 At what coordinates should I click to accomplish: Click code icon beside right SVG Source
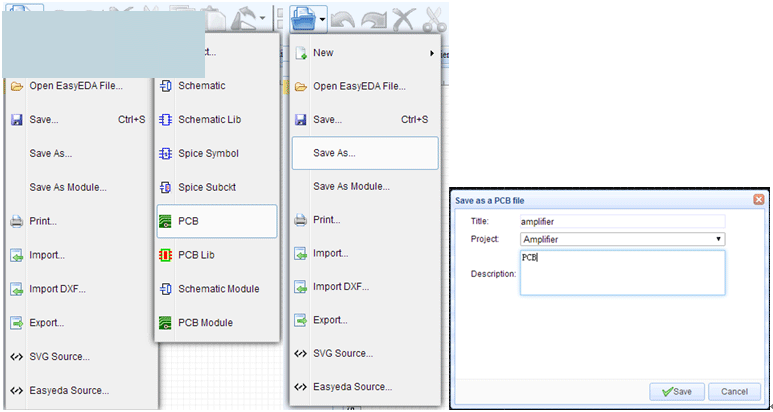point(300,353)
